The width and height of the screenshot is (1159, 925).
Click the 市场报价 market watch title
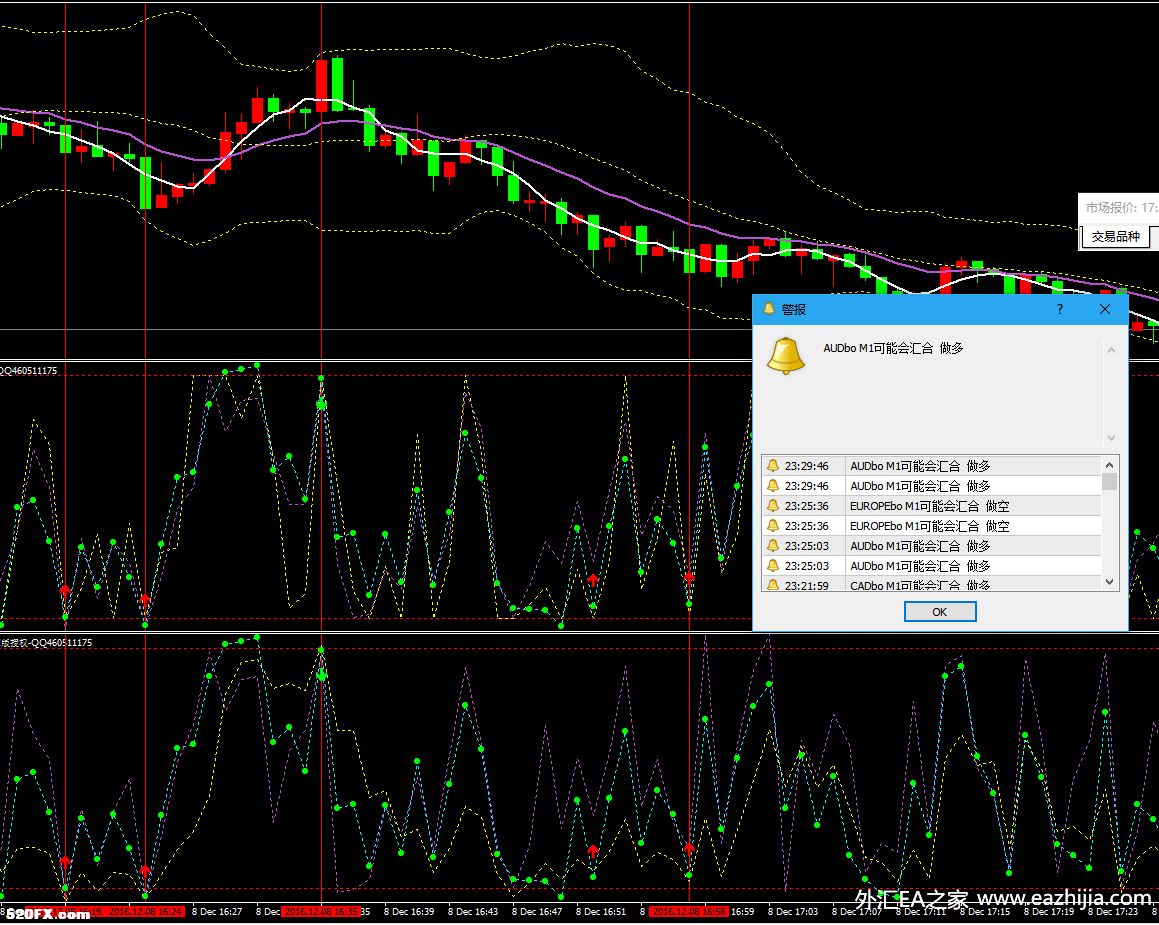tap(1120, 208)
